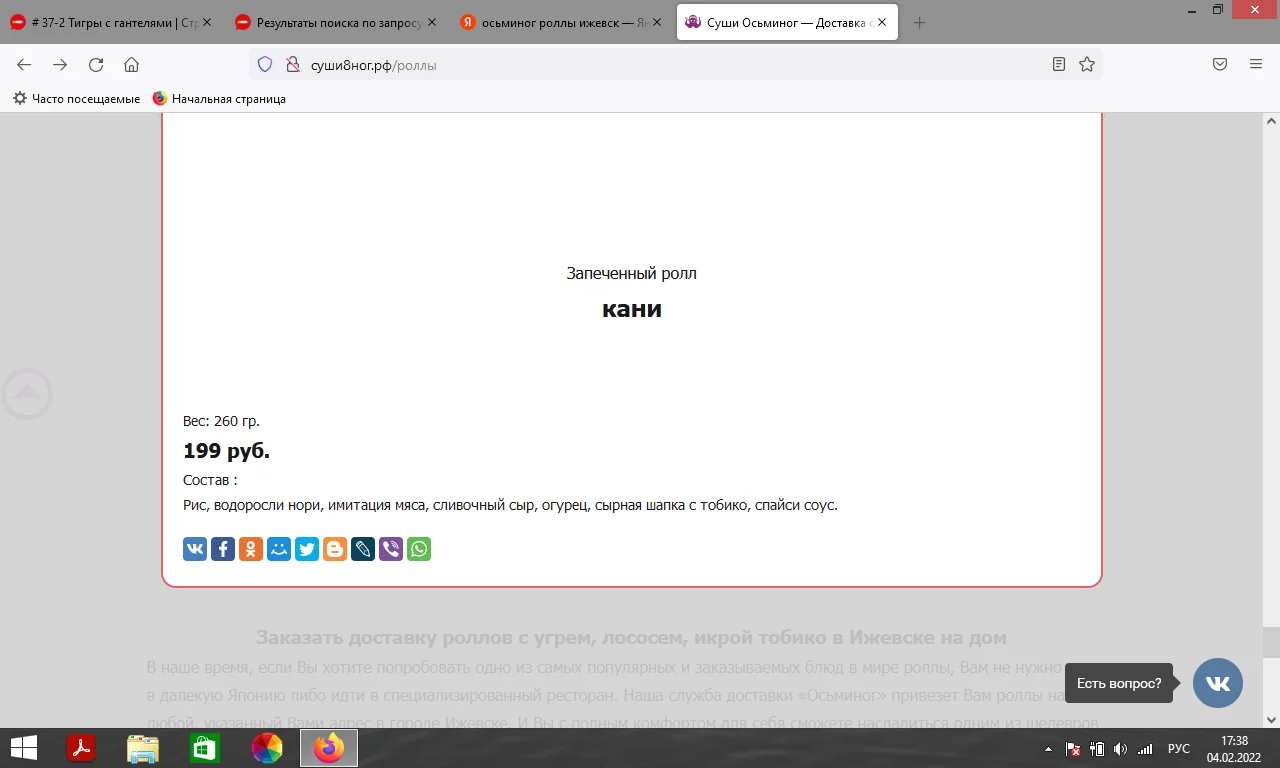
Task: Share the roll on Blogger
Action: pyautogui.click(x=335, y=549)
